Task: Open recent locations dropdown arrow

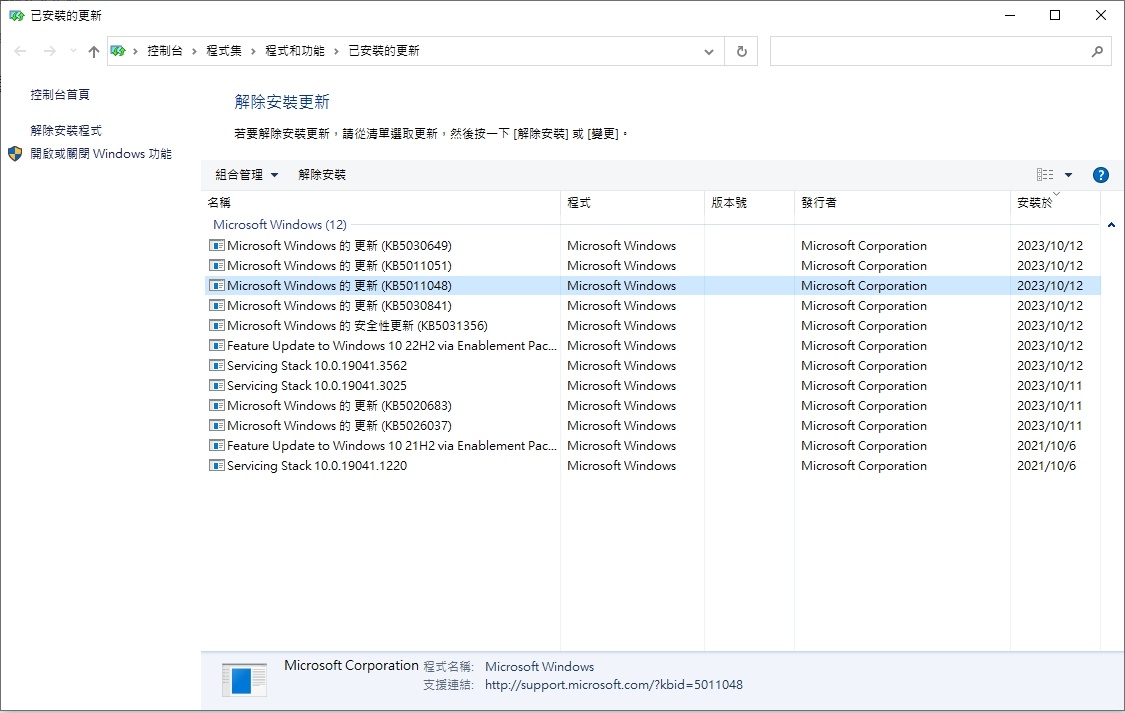Action: click(x=73, y=51)
